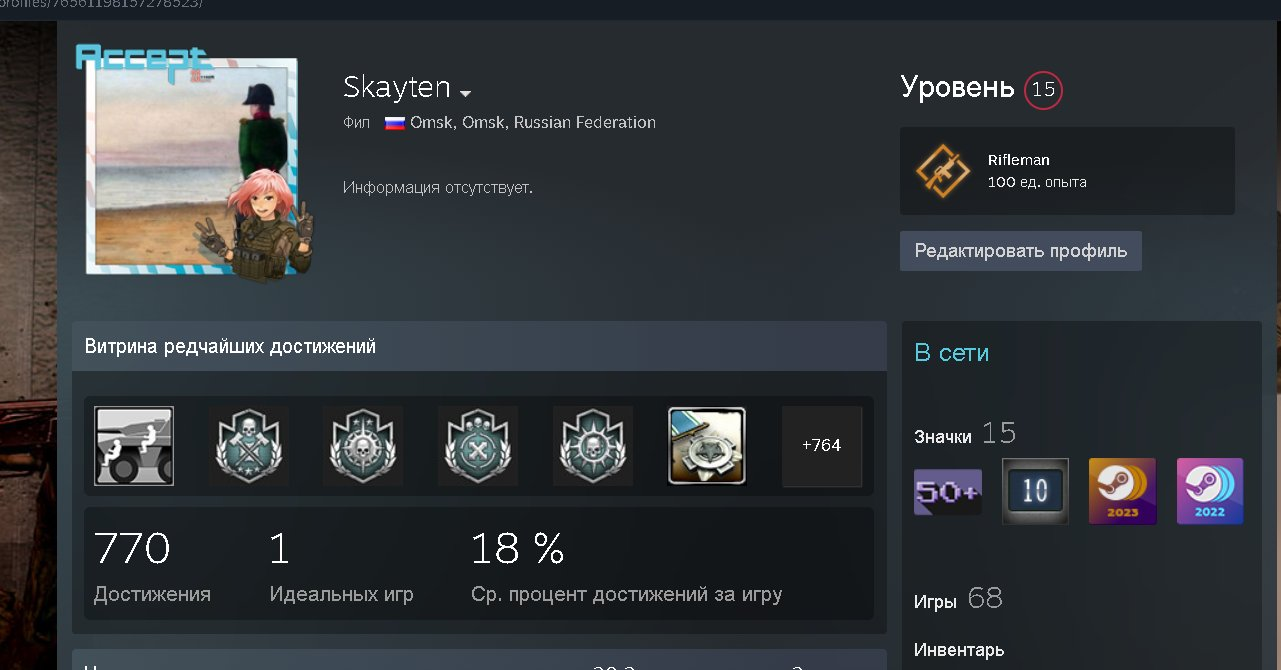This screenshot has height=670, width=1281.
Task: Open the Игры 68 games link
Action: click(x=958, y=599)
